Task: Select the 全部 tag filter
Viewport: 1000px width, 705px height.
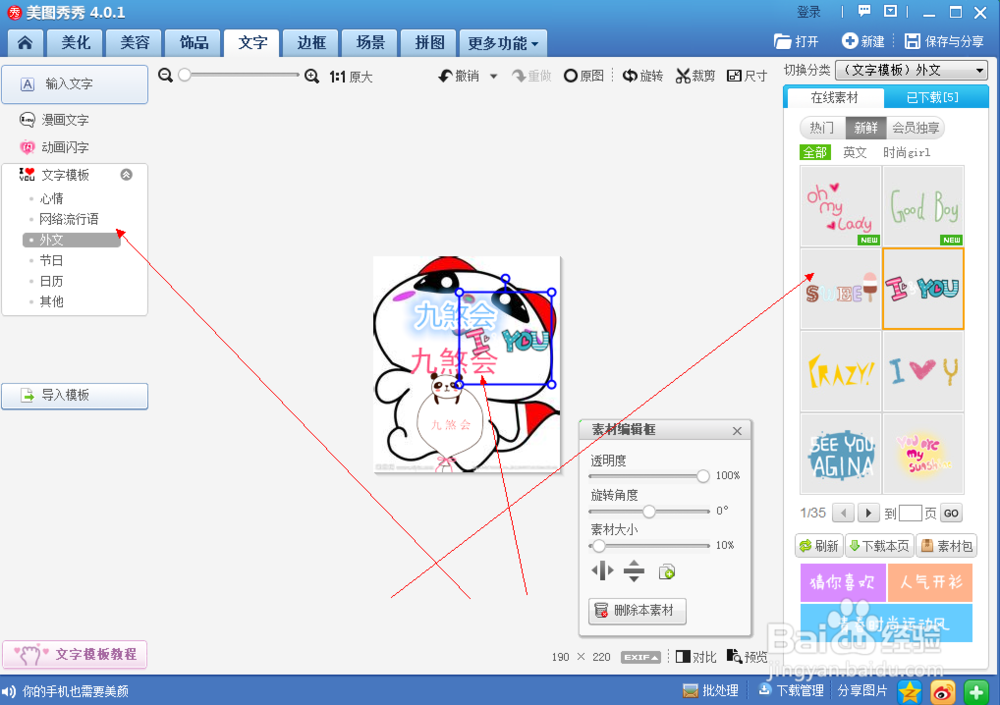Action: [815, 152]
